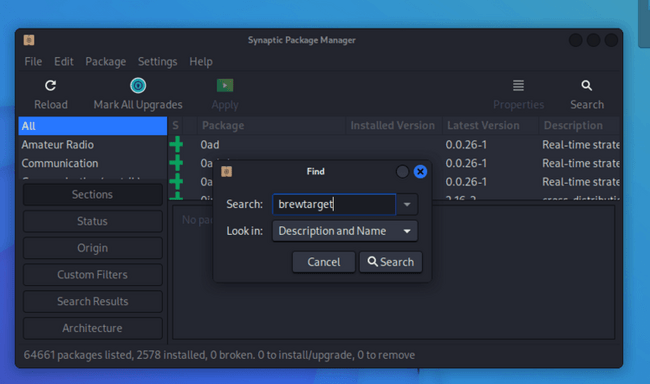Click the green status icon of the second row below 0ad

pos(176,182)
